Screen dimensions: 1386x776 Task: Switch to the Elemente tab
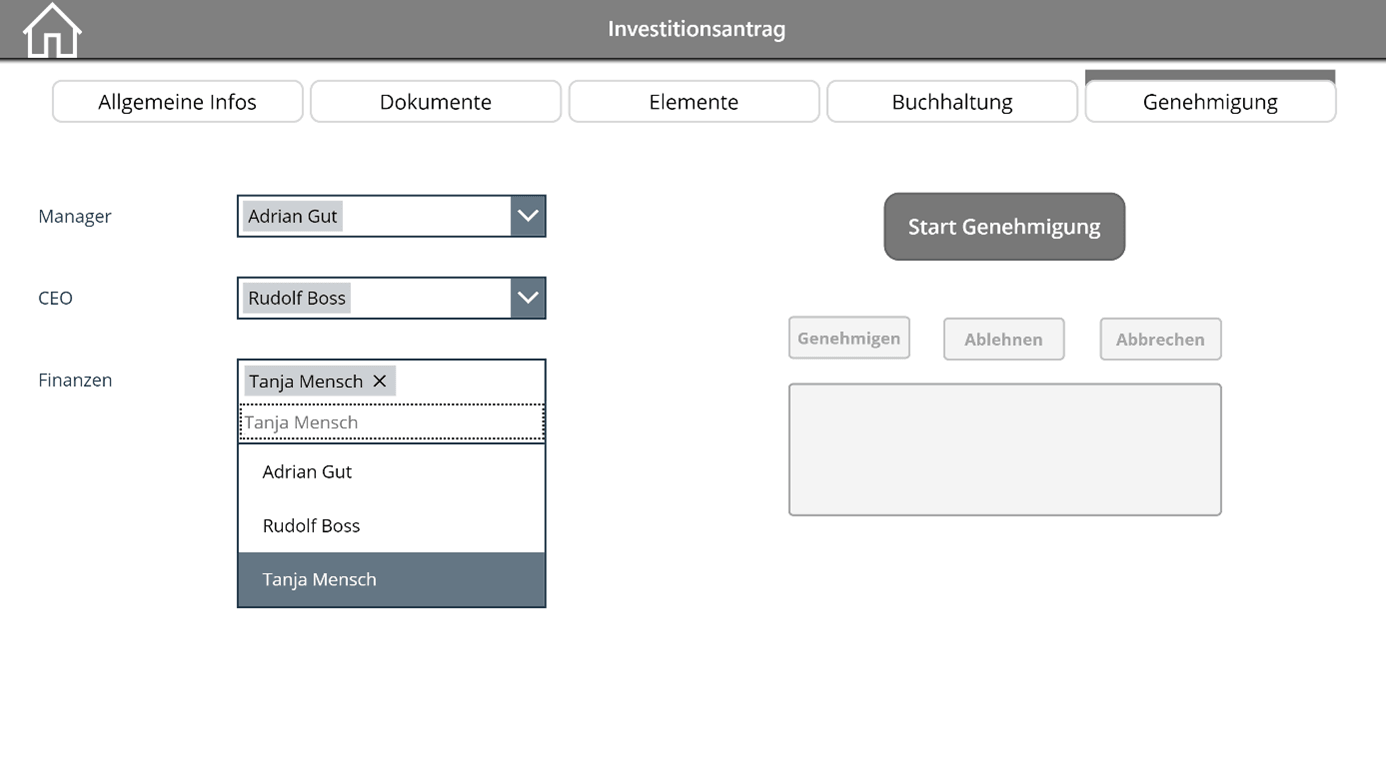pyautogui.click(x=694, y=102)
